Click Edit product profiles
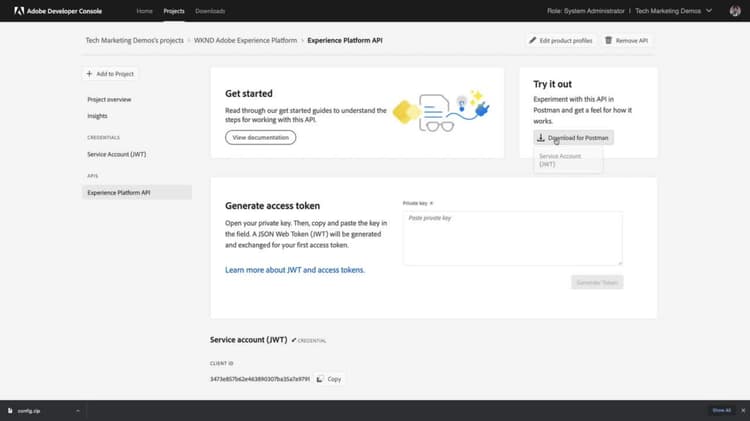Screen dimensions: 750x421 tap(561, 41)
